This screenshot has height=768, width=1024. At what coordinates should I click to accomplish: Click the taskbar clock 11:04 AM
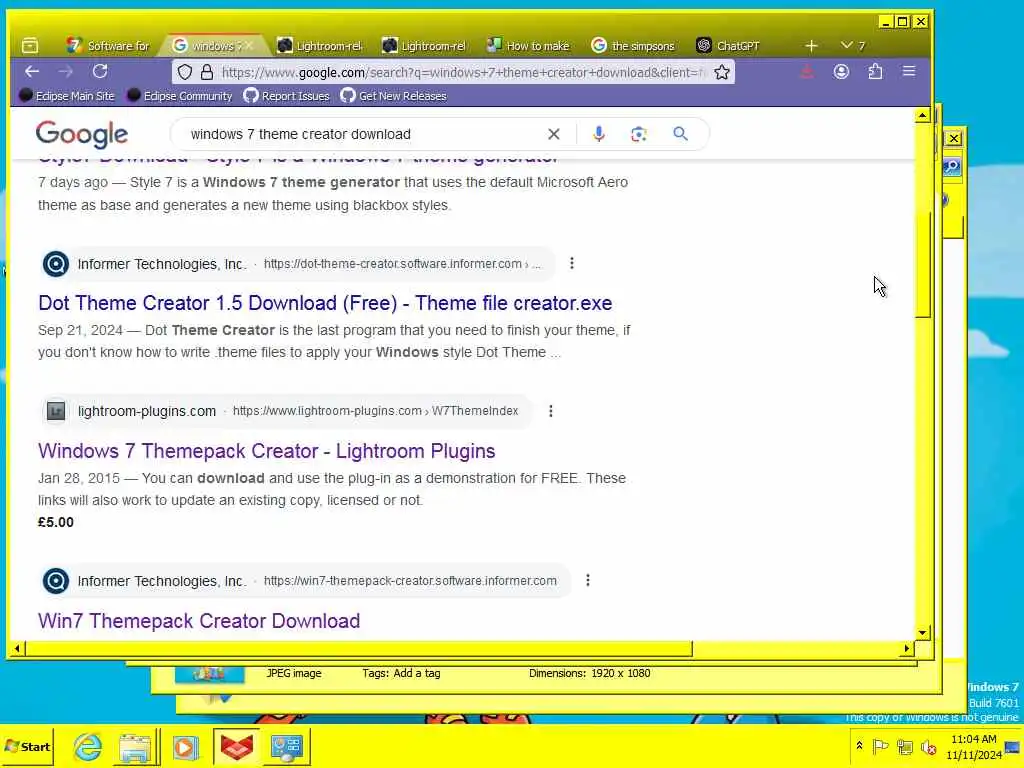(x=974, y=739)
